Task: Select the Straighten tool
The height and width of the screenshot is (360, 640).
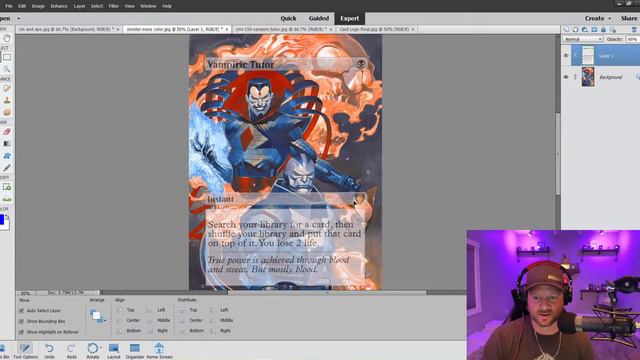Action: point(7,199)
